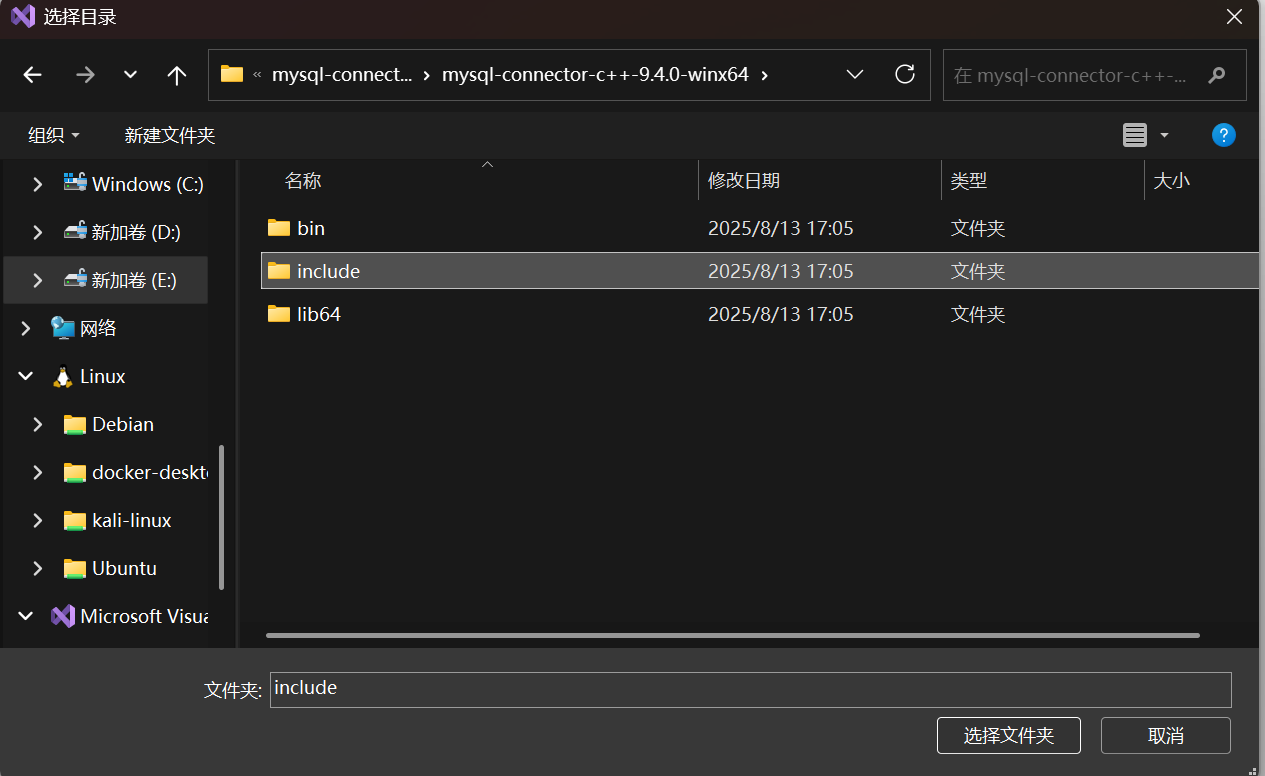Go forward with the right arrow

85,75
